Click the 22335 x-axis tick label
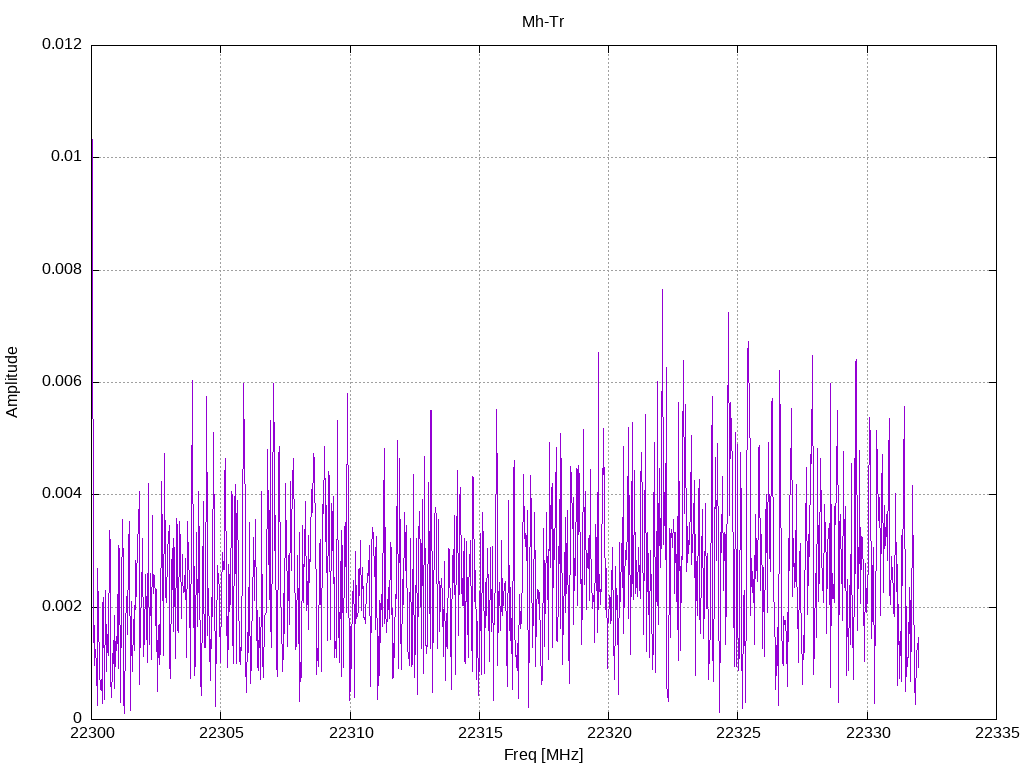Screen dimensions: 1024x768 (x=996, y=733)
